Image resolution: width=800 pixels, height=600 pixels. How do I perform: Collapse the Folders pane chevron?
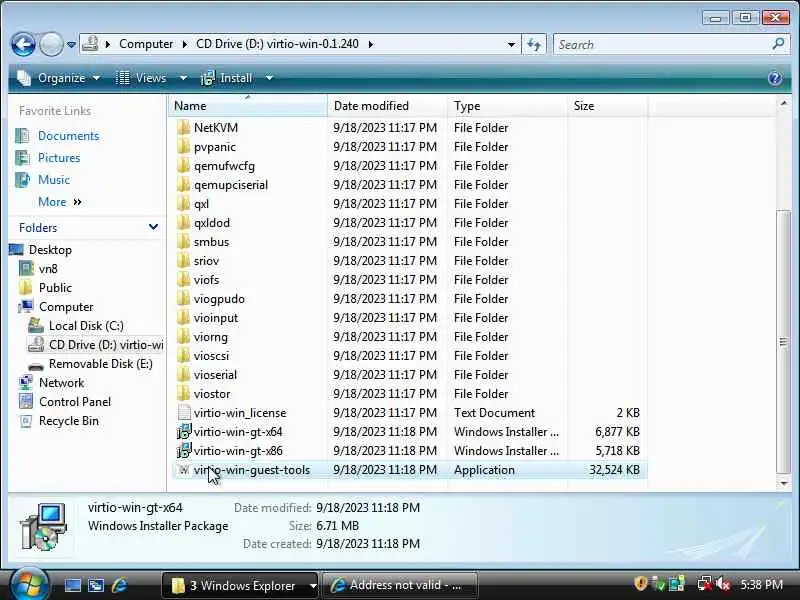point(153,227)
